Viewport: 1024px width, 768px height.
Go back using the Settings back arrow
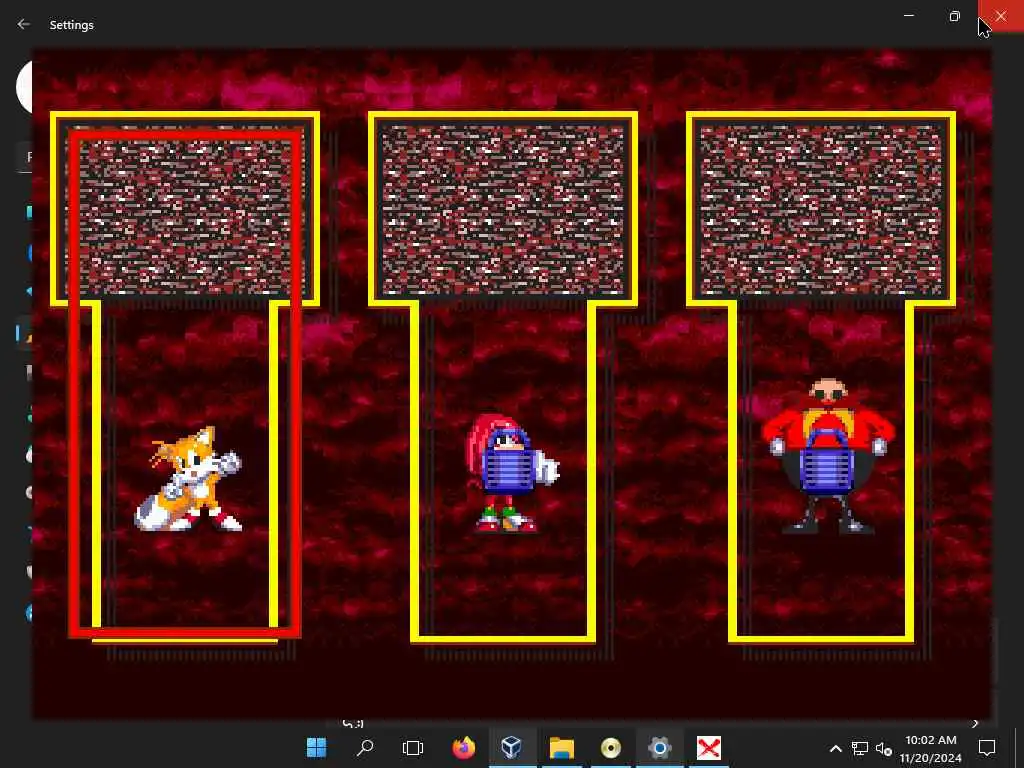click(x=24, y=24)
